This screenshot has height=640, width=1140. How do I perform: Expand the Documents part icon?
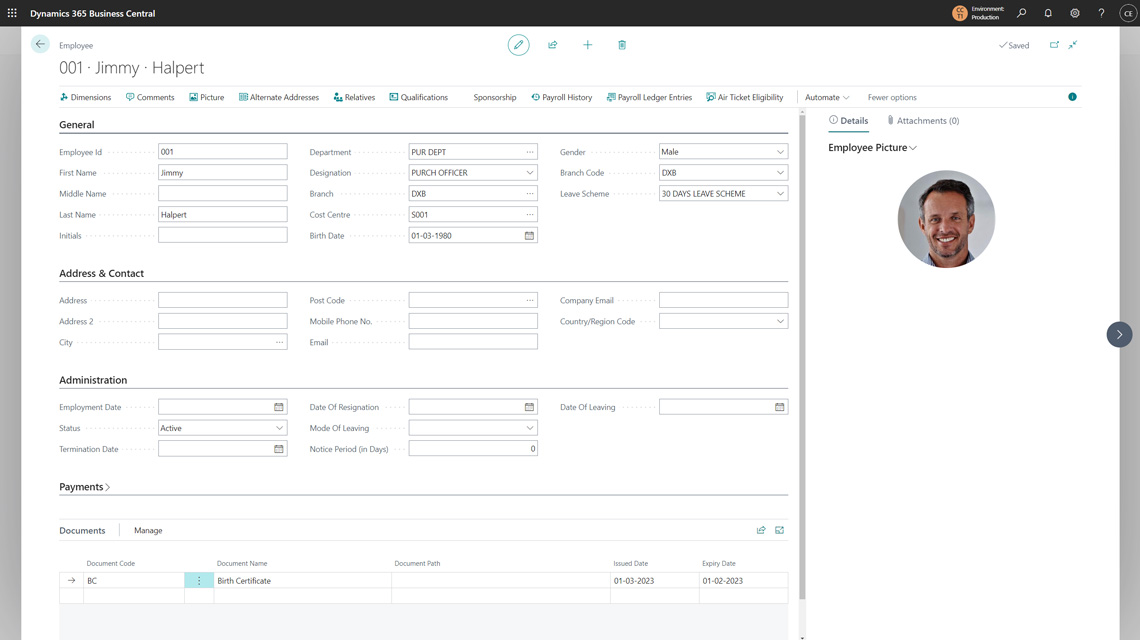coord(779,530)
